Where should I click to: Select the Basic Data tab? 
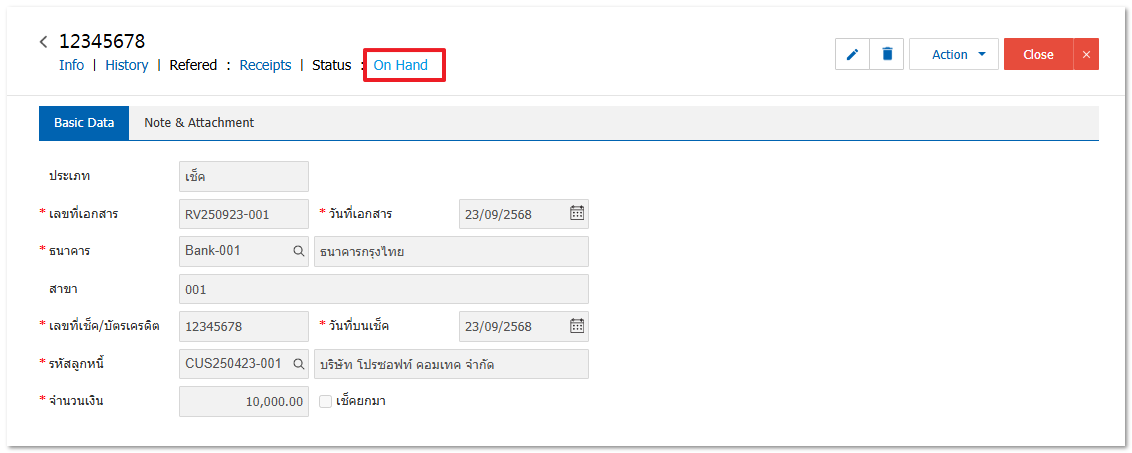pos(84,123)
